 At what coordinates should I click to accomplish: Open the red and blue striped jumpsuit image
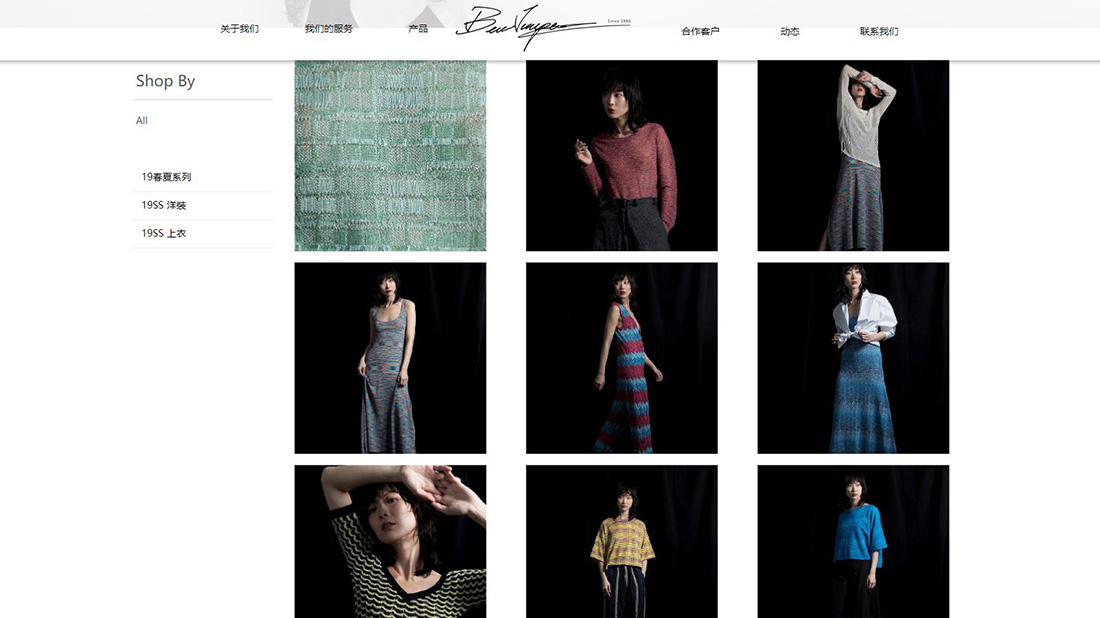(622, 358)
